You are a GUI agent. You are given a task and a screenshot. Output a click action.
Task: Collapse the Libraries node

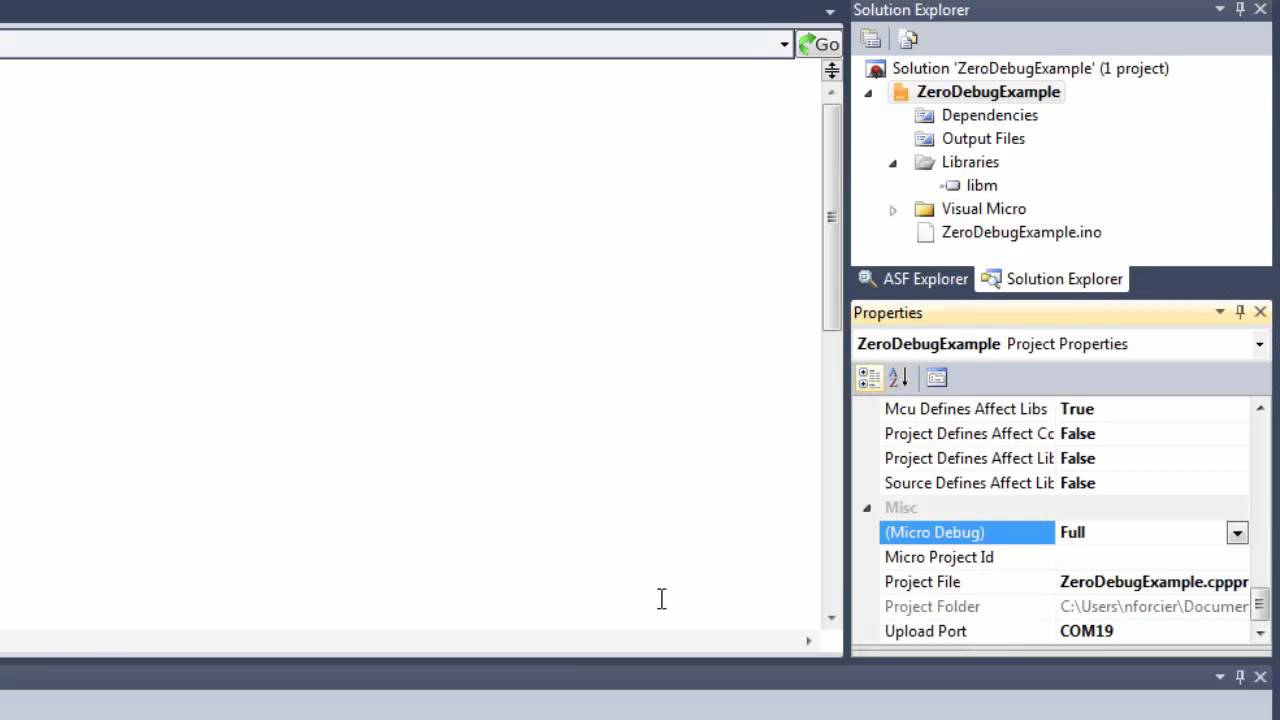pos(893,163)
